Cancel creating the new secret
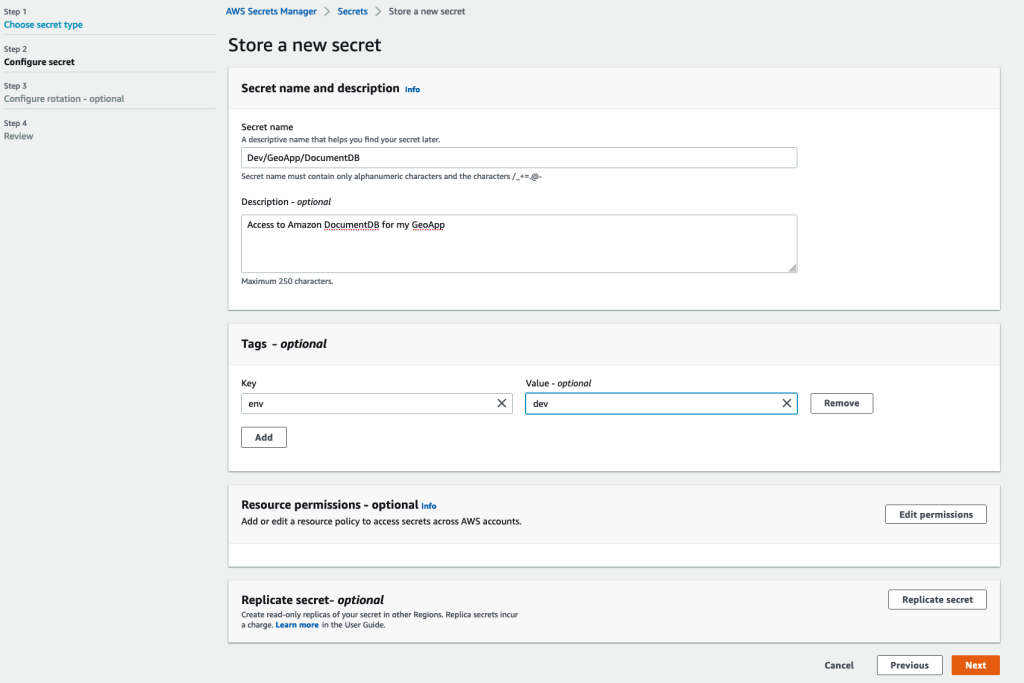Viewport: 1024px width, 683px height. tap(839, 665)
